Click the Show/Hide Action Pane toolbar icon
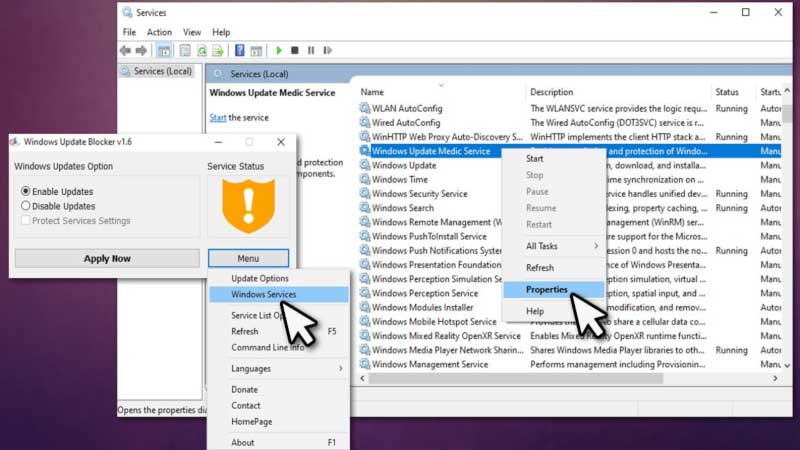This screenshot has height=450, width=800. (x=256, y=51)
